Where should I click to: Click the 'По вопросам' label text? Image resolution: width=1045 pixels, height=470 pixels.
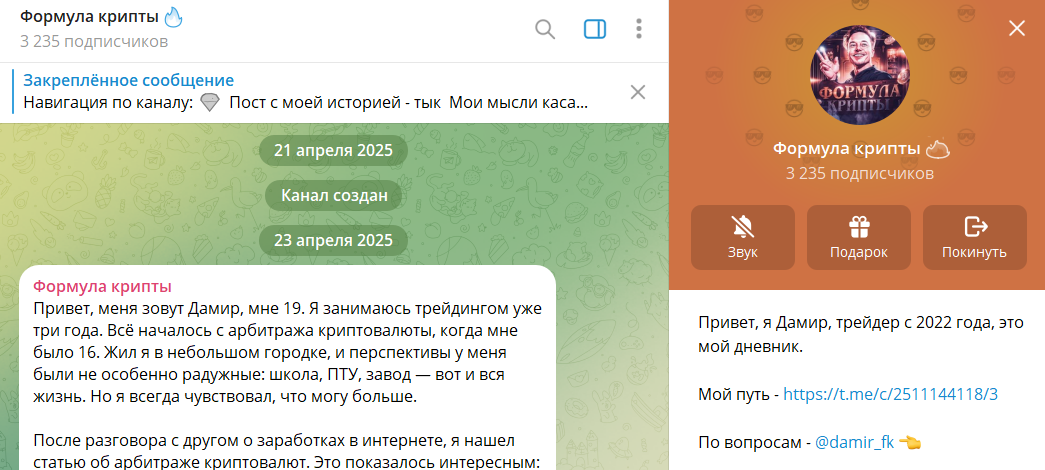pyautogui.click(x=749, y=443)
